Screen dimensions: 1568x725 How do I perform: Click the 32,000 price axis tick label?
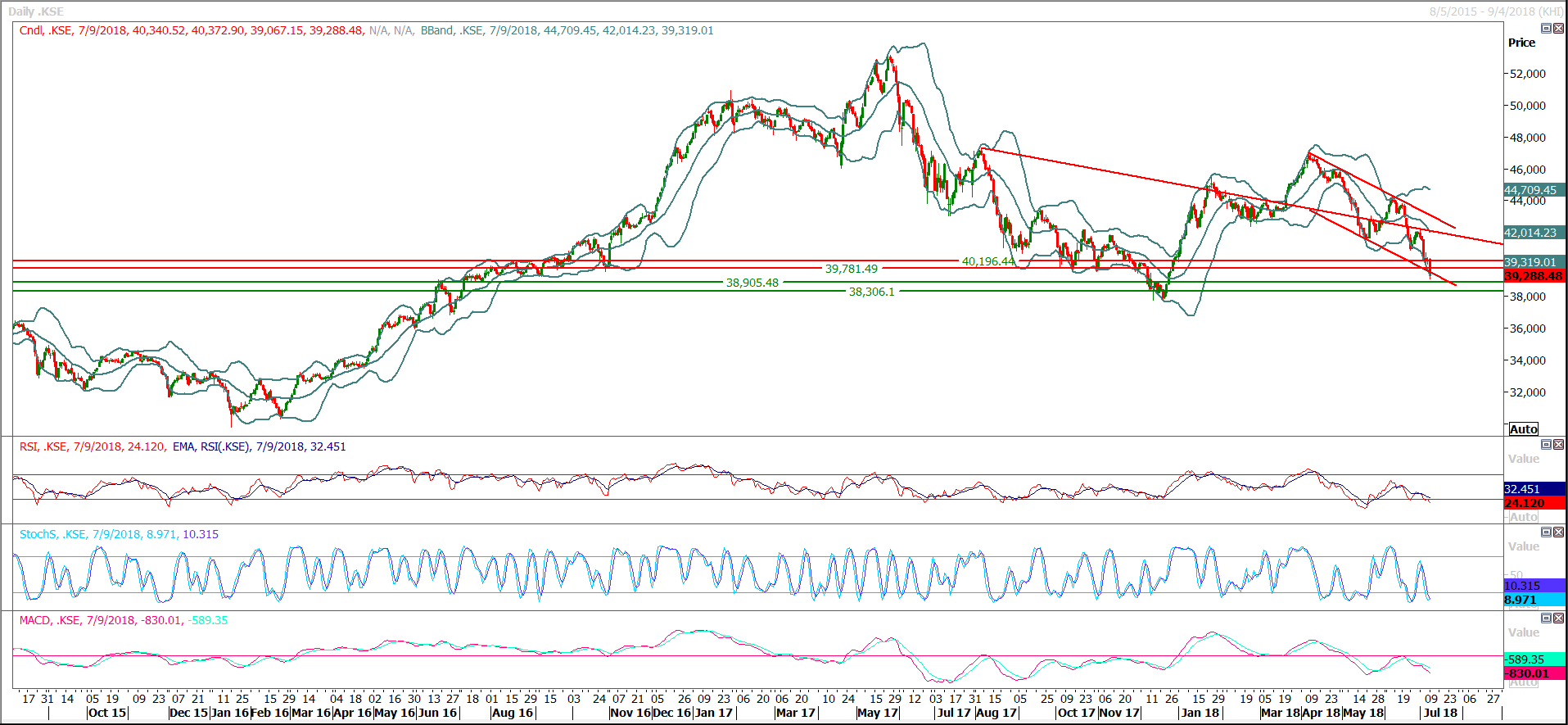(x=1528, y=392)
